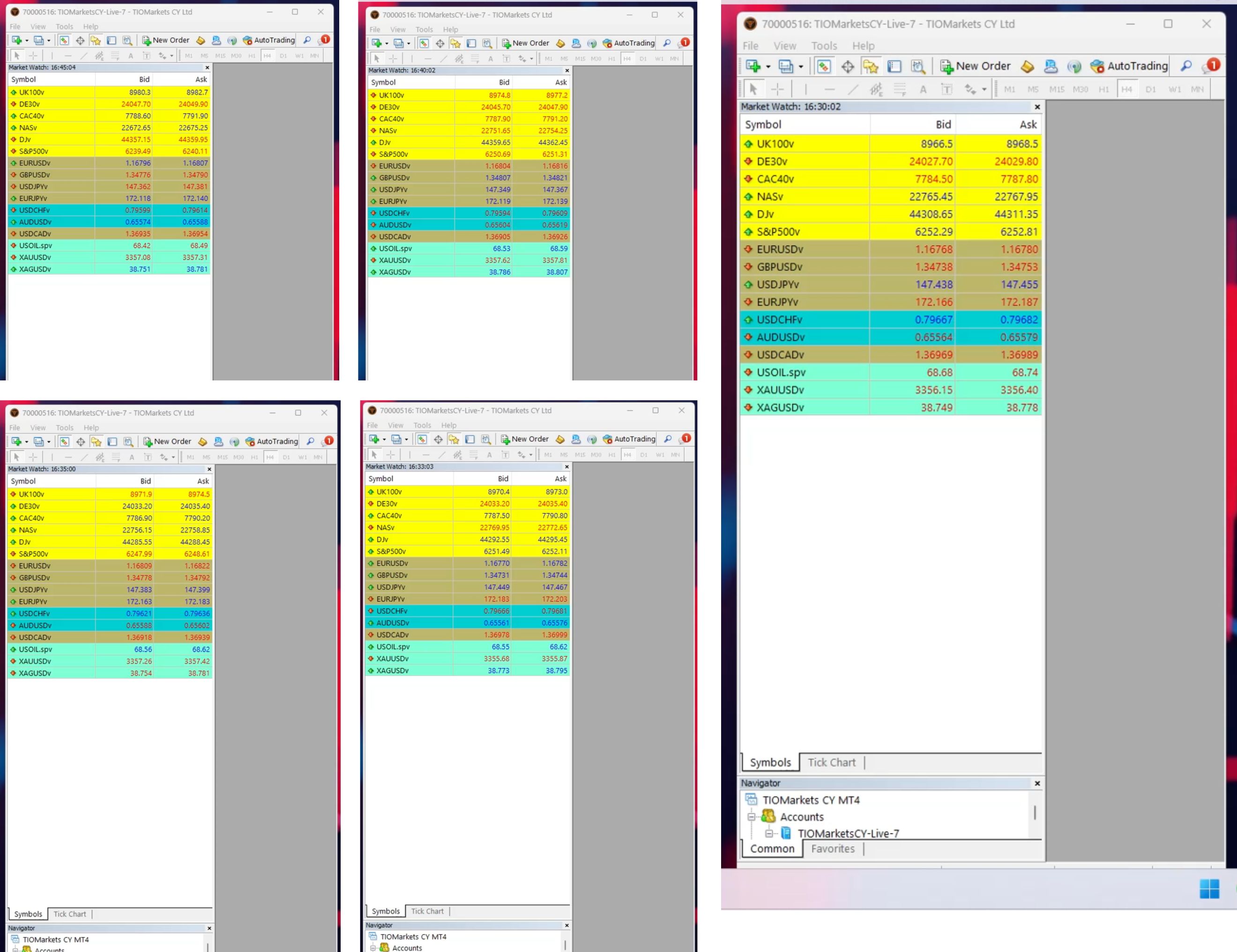Click New Order in 16:30:02 window
1237x952 pixels.
[x=976, y=66]
